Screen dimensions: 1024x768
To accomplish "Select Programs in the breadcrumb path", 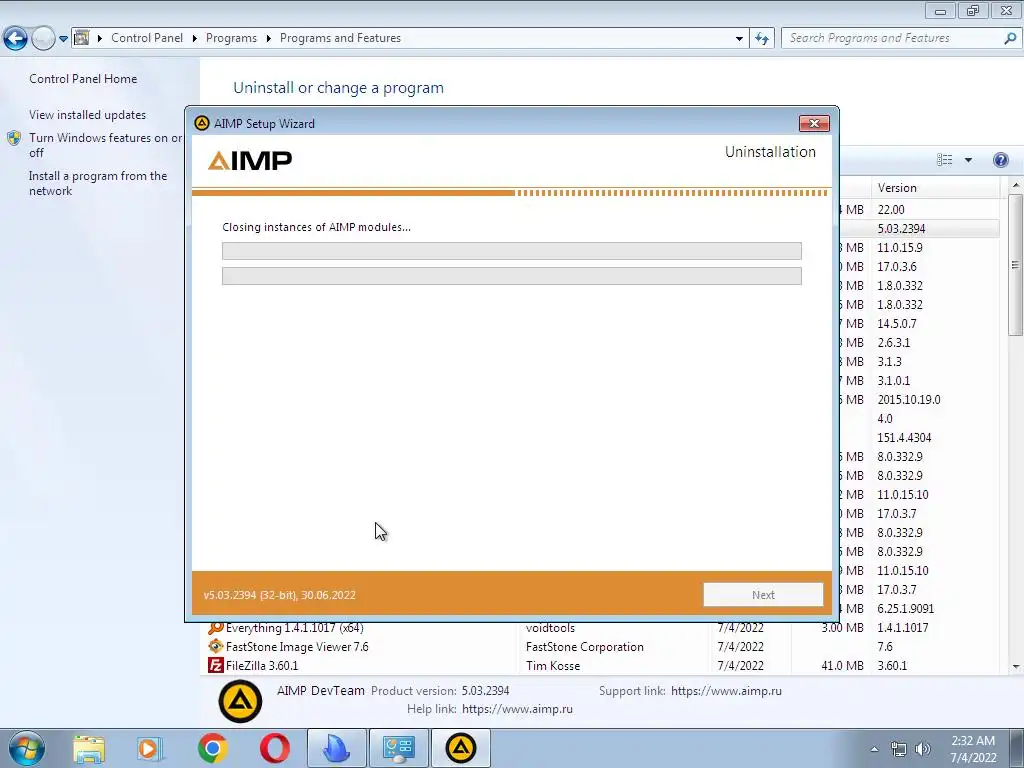I will pyautogui.click(x=231, y=38).
